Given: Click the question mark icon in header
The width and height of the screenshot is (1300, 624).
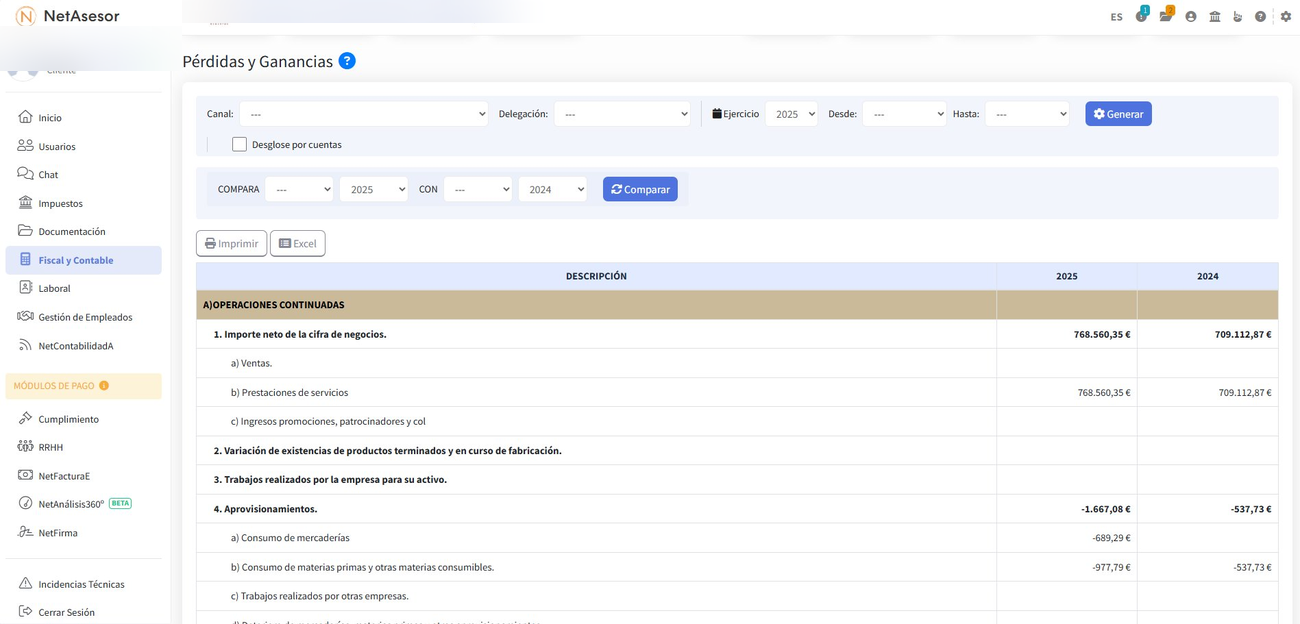Looking at the screenshot, I should [x=1260, y=16].
